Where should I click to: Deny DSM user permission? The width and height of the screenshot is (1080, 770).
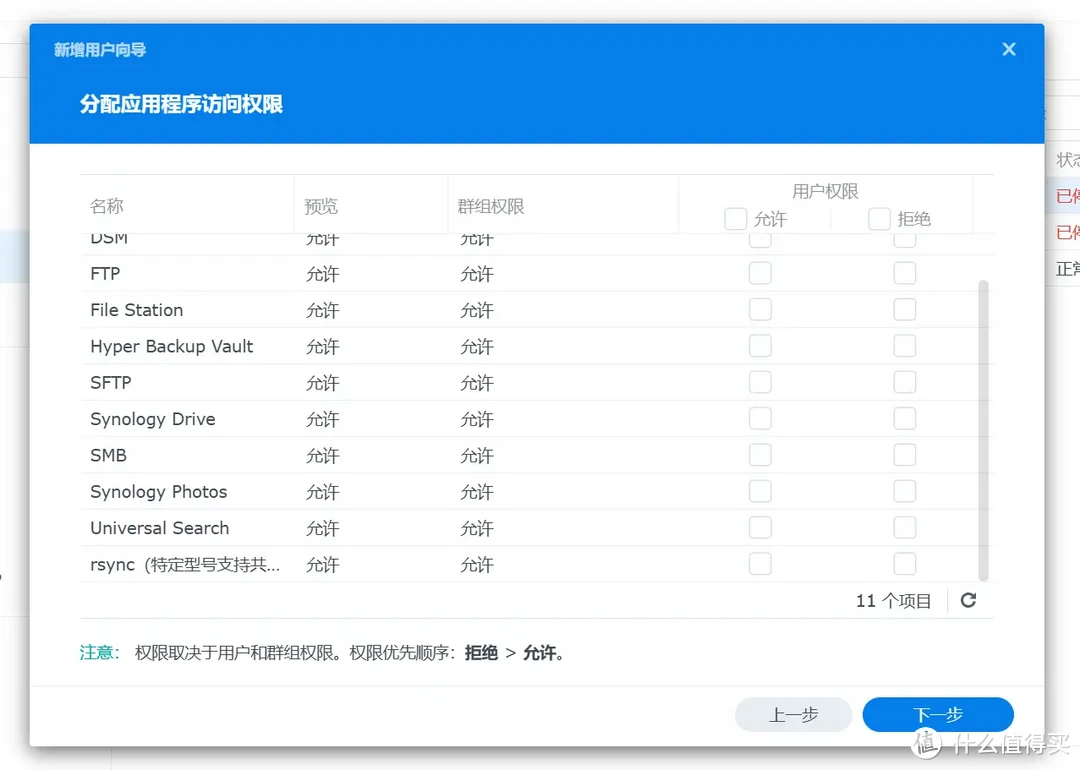(x=904, y=238)
